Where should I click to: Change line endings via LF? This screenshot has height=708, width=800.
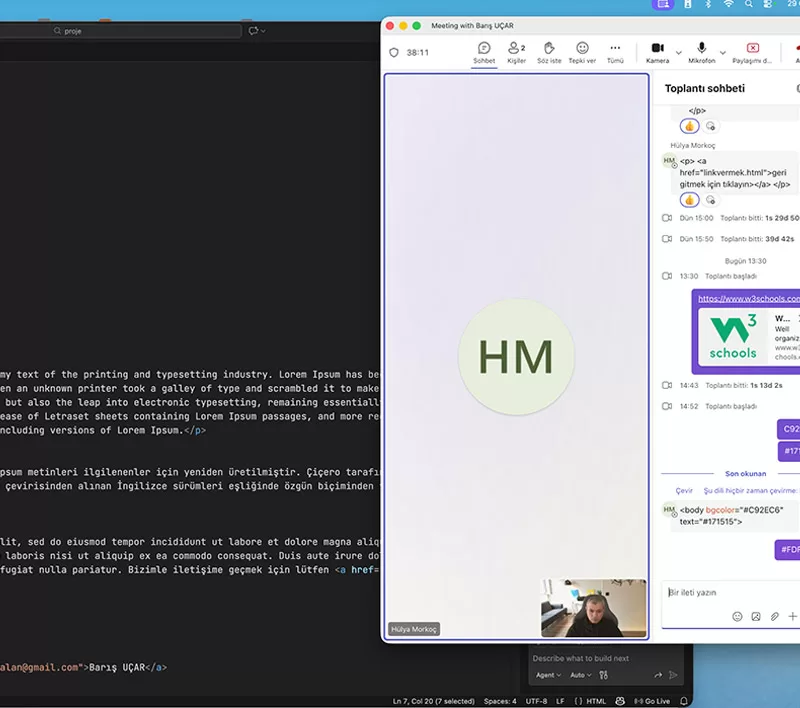coord(560,701)
